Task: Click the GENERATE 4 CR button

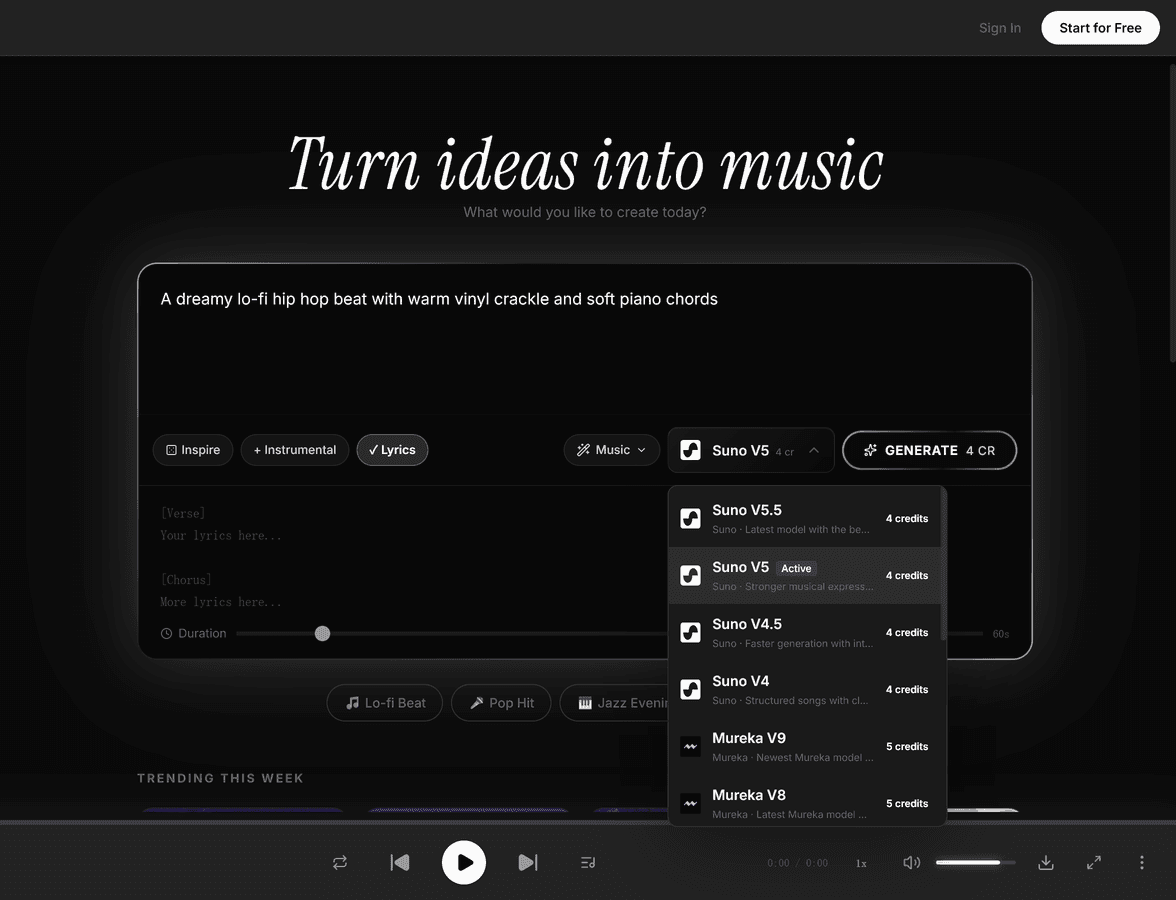Action: (x=929, y=450)
